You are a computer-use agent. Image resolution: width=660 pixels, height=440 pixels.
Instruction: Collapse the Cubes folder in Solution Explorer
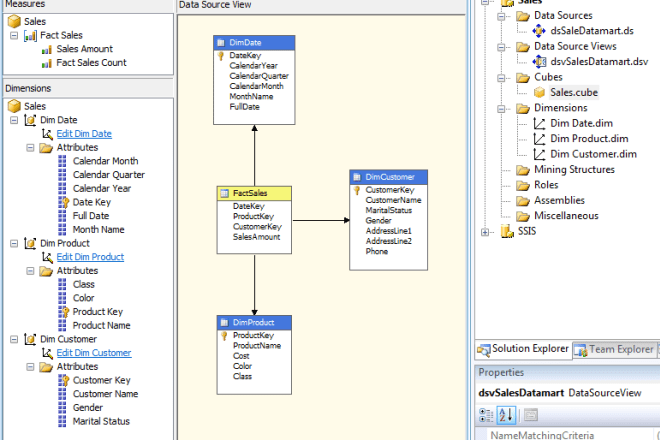coord(501,78)
